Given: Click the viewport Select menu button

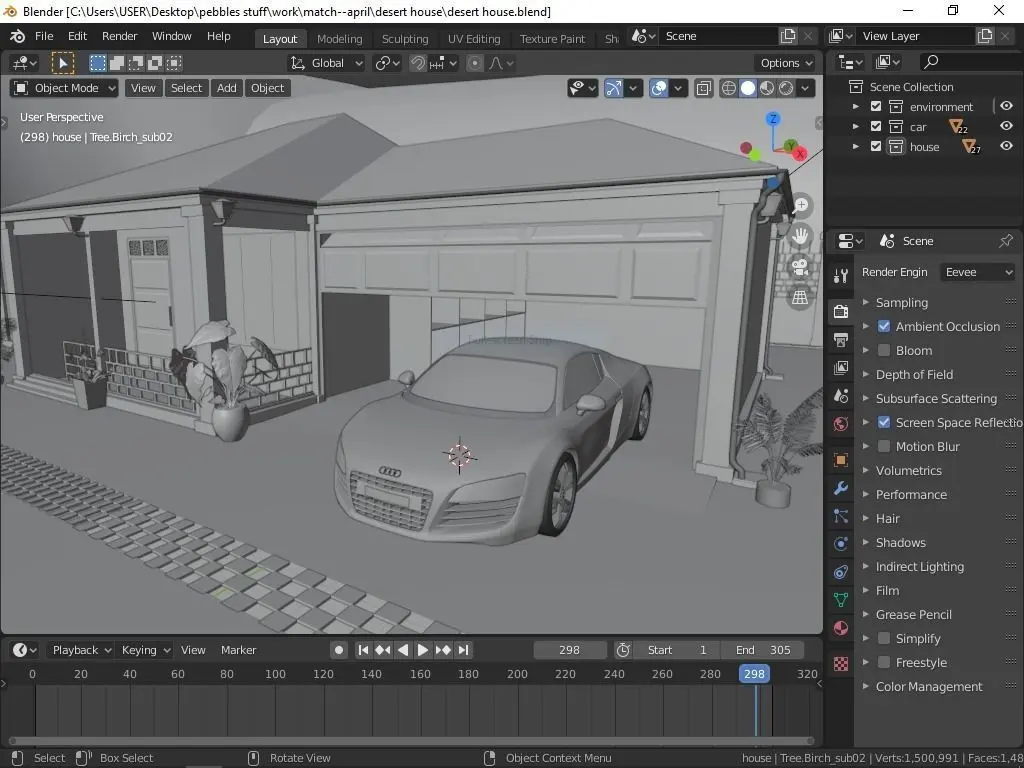Looking at the screenshot, I should 186,88.
